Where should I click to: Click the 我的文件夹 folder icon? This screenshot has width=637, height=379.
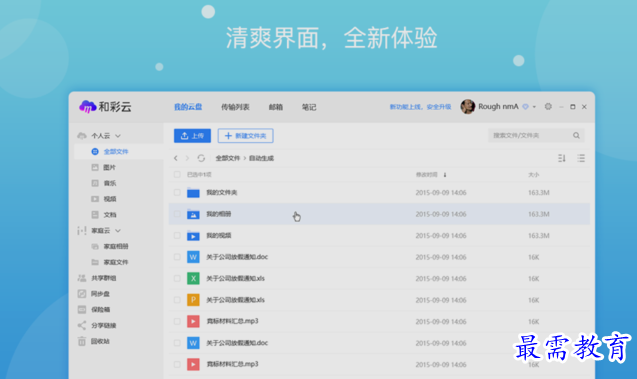[193, 193]
